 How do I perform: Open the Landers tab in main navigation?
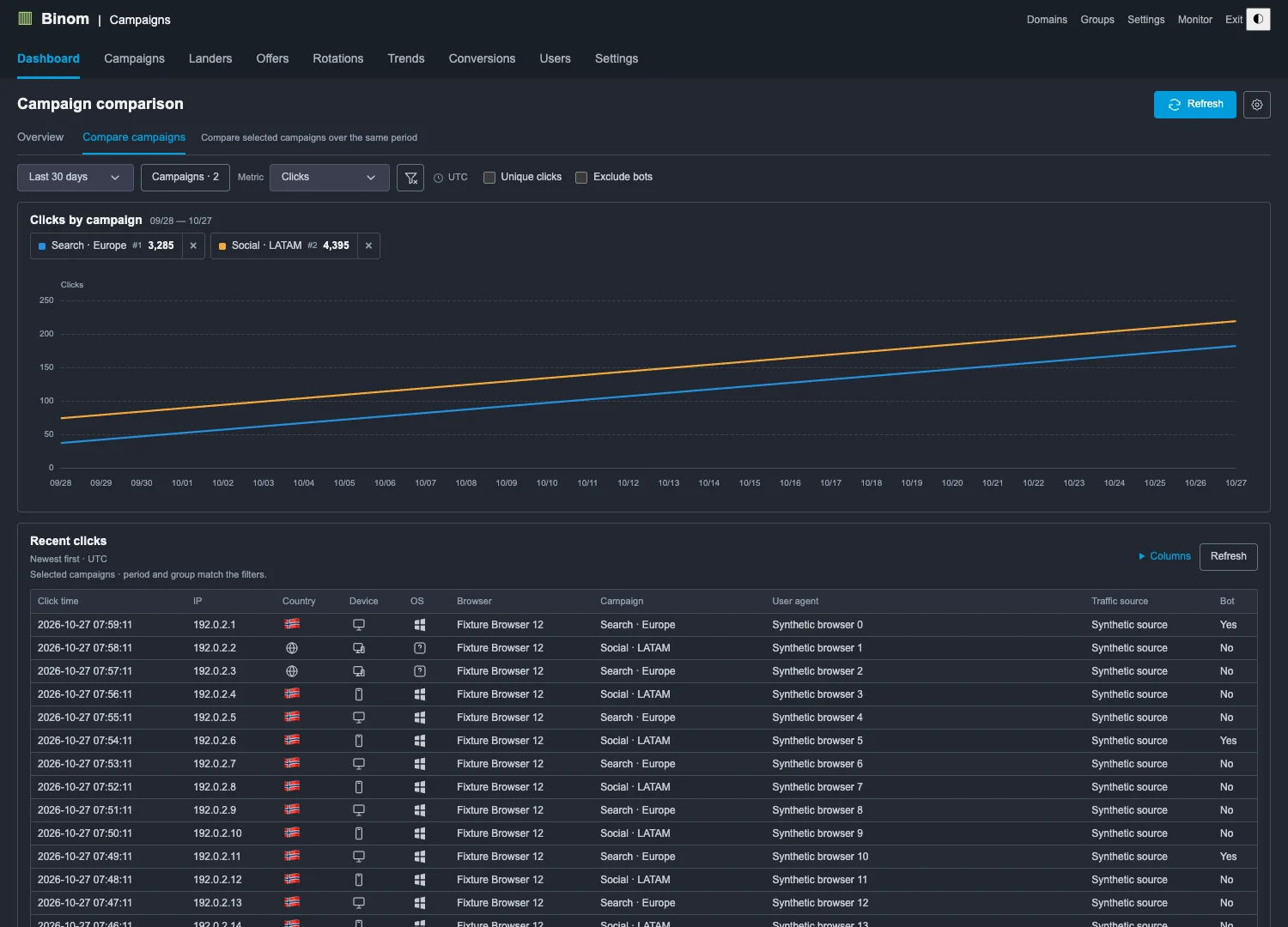click(x=210, y=58)
